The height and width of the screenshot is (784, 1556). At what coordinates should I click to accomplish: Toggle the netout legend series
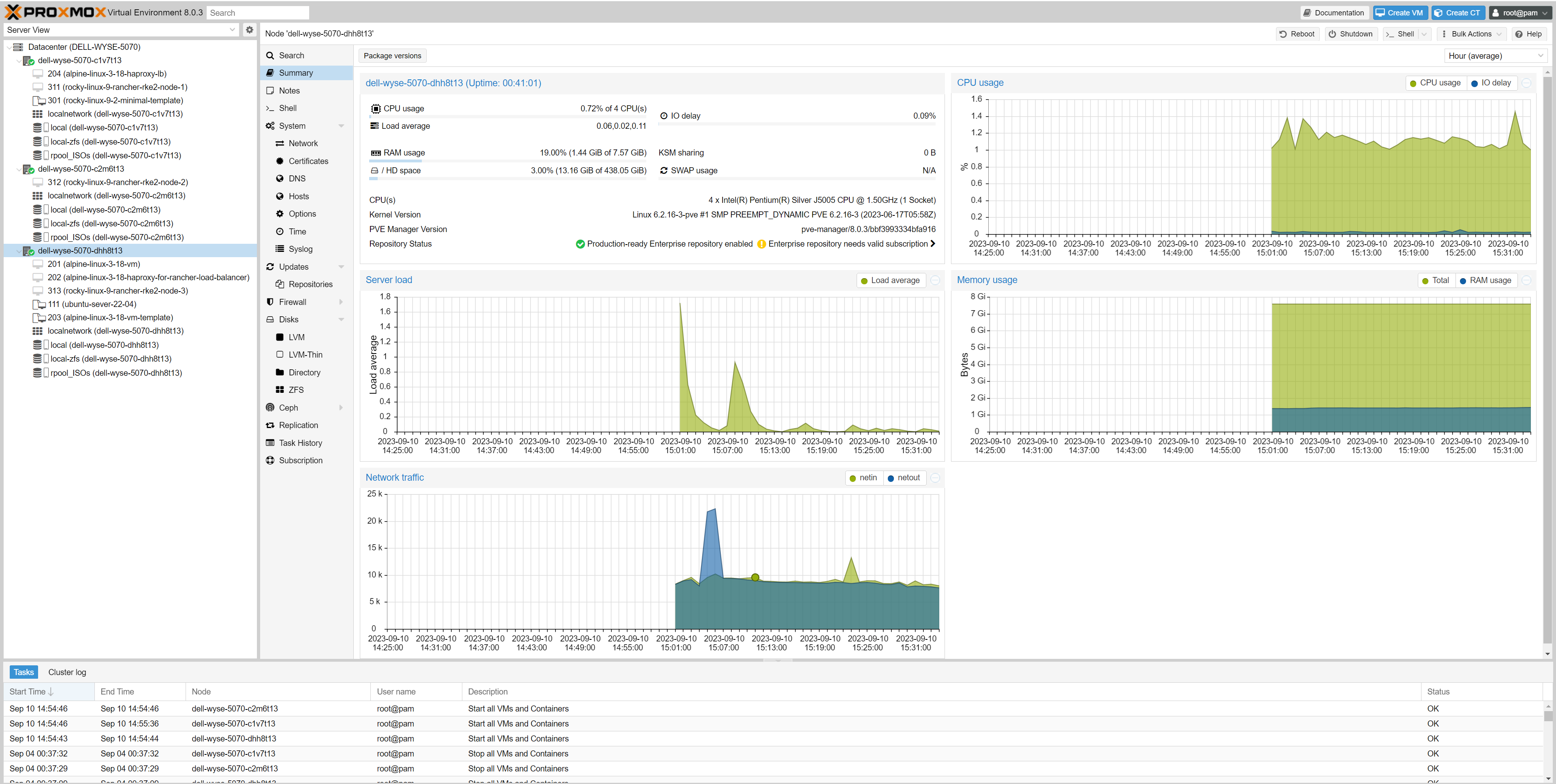[904, 477]
